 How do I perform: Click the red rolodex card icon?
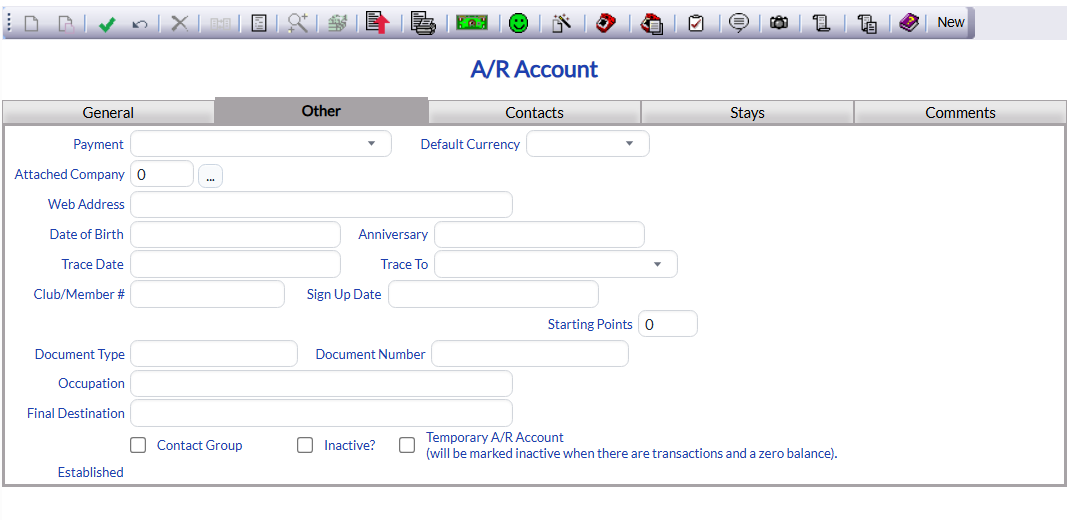tap(606, 24)
